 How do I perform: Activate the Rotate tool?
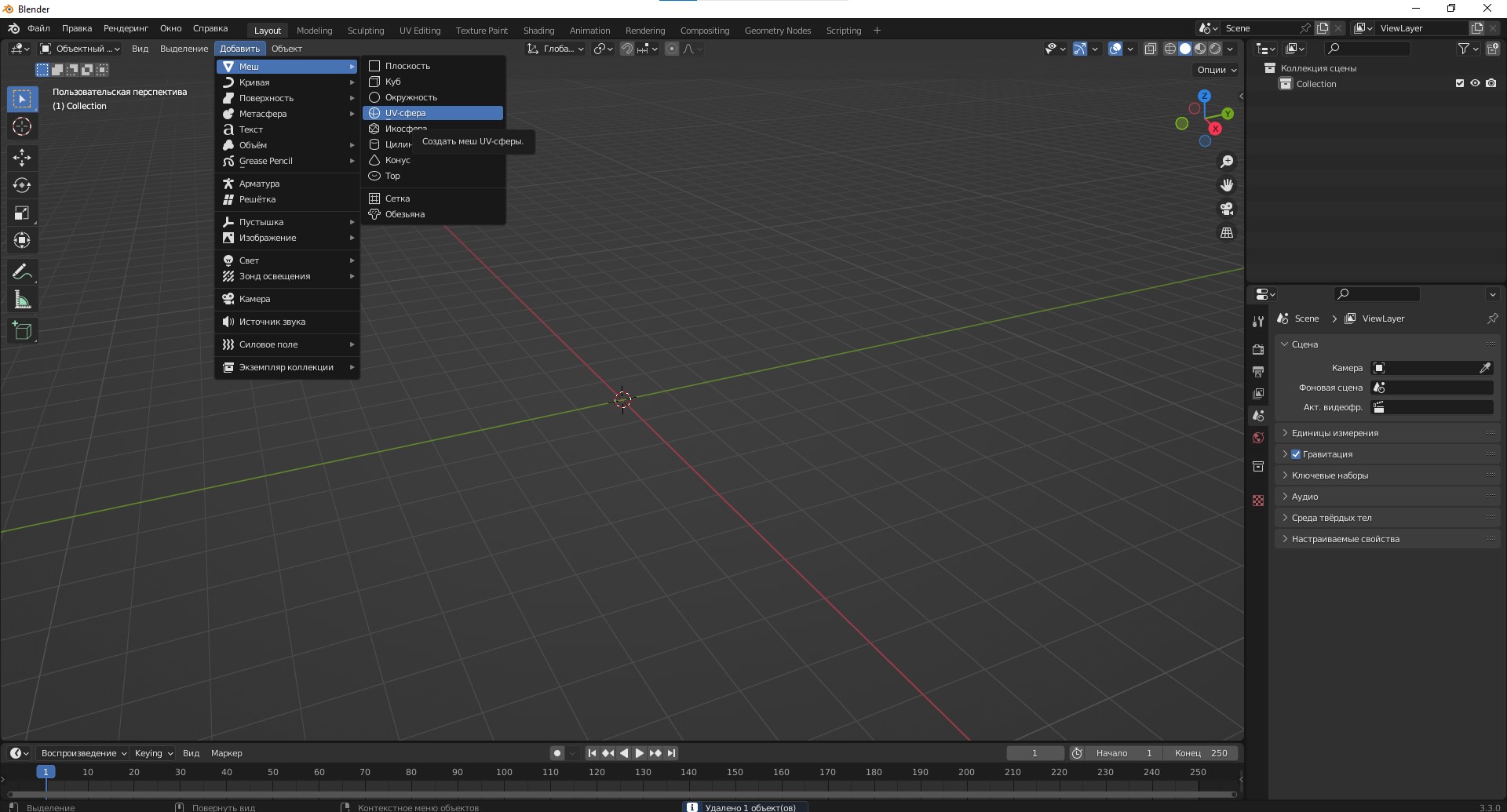[x=22, y=185]
